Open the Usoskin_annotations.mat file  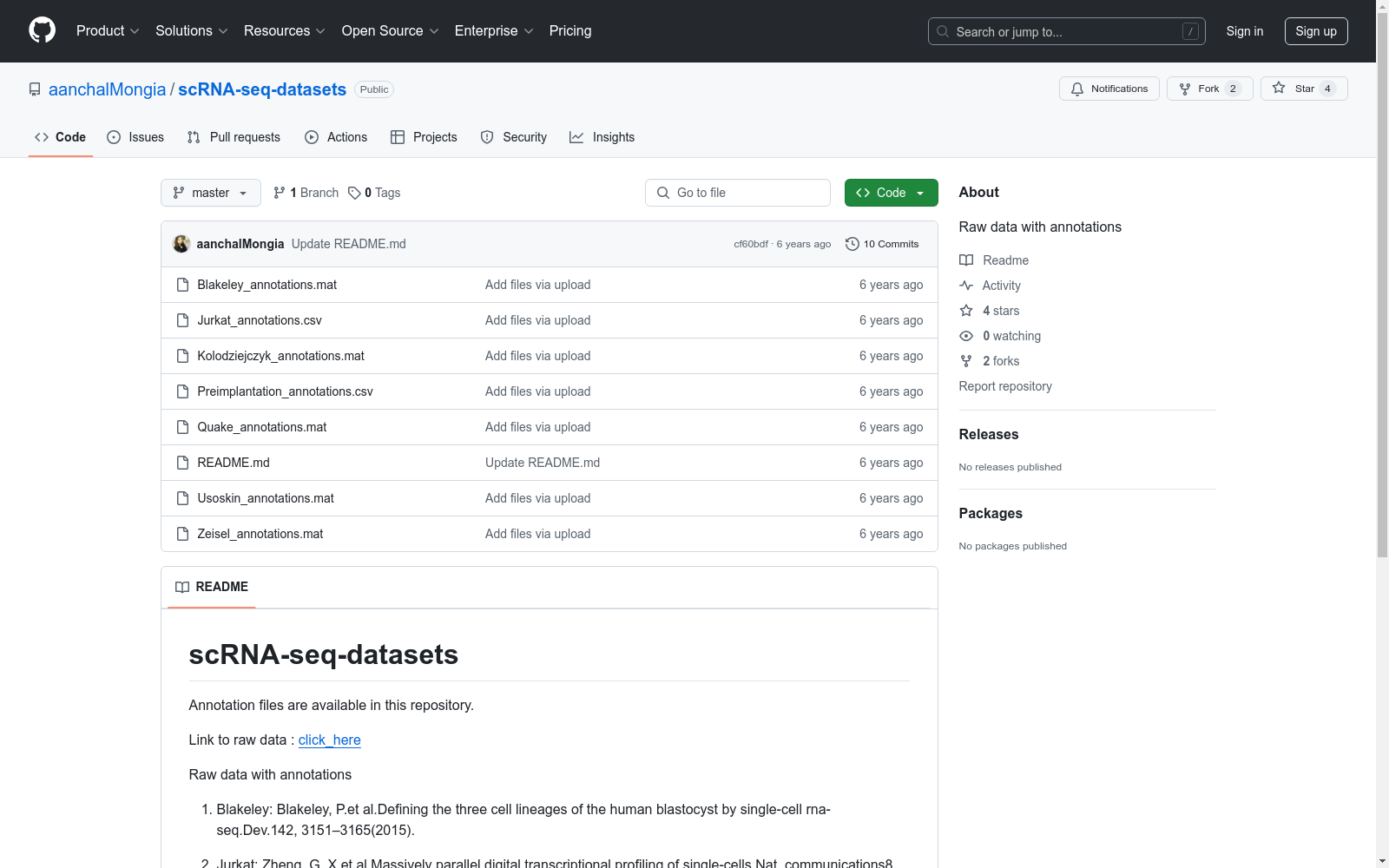point(266,498)
